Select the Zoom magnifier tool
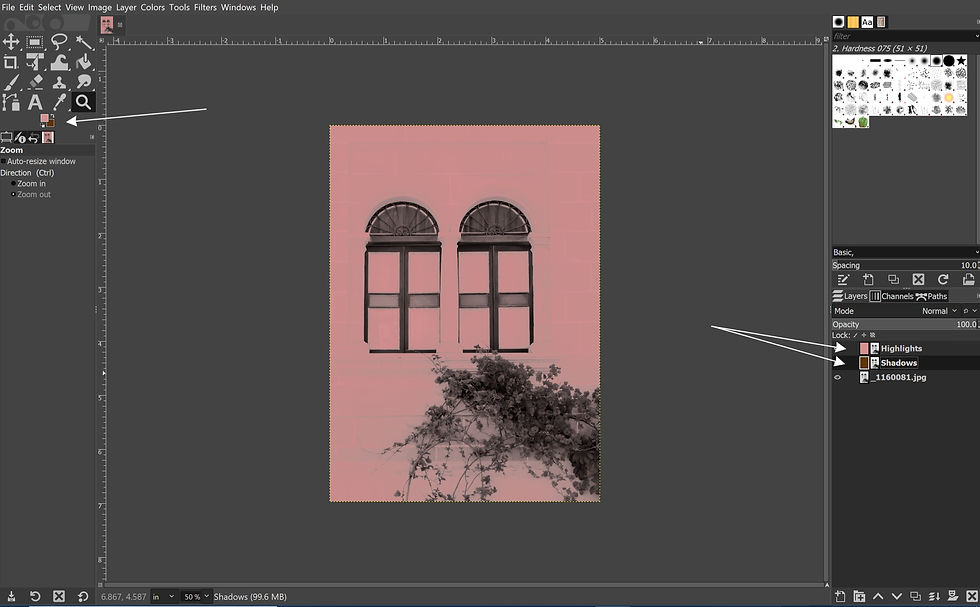Image resolution: width=980 pixels, height=607 pixels. (83, 102)
